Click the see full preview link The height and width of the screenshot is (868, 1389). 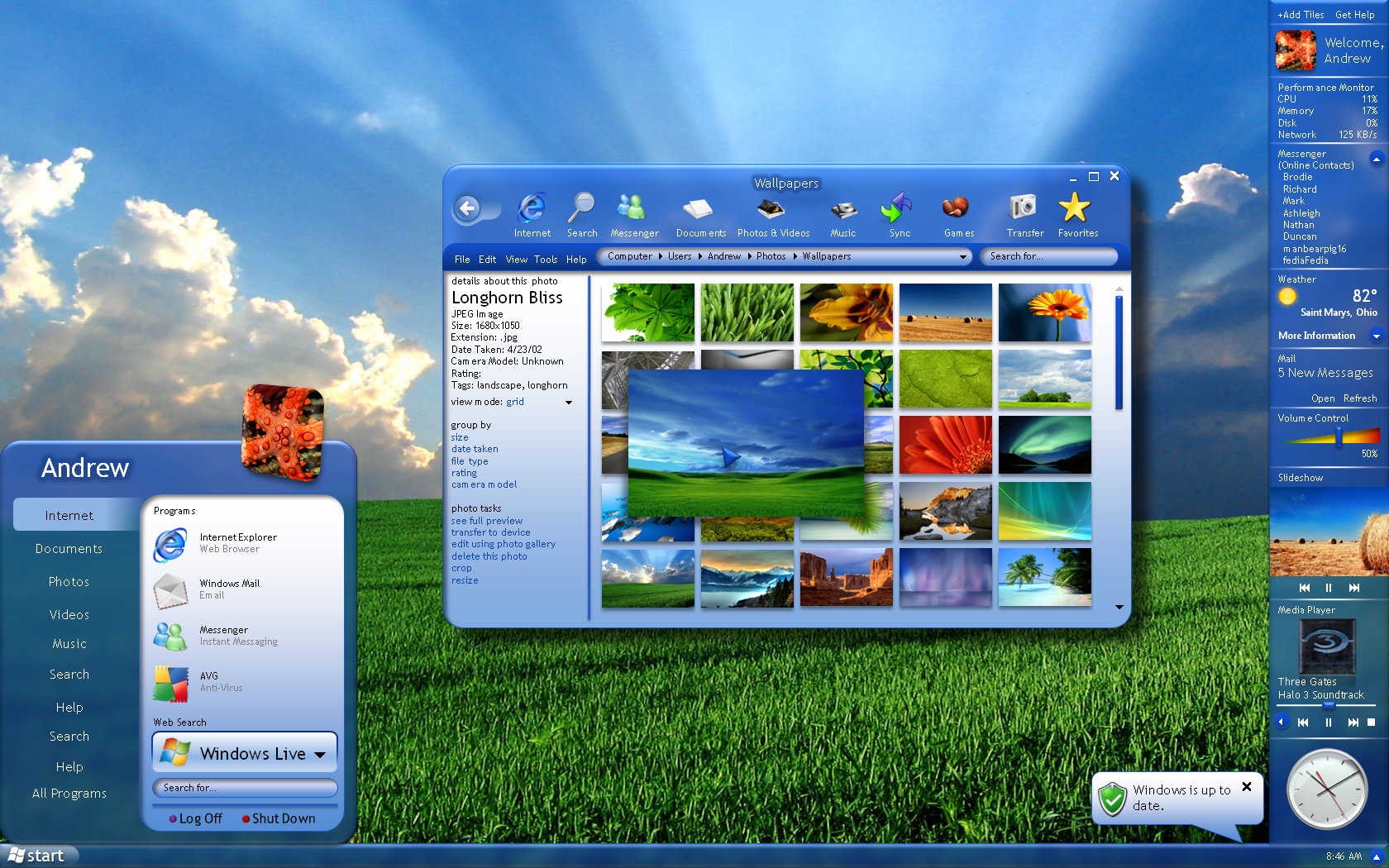tap(487, 521)
